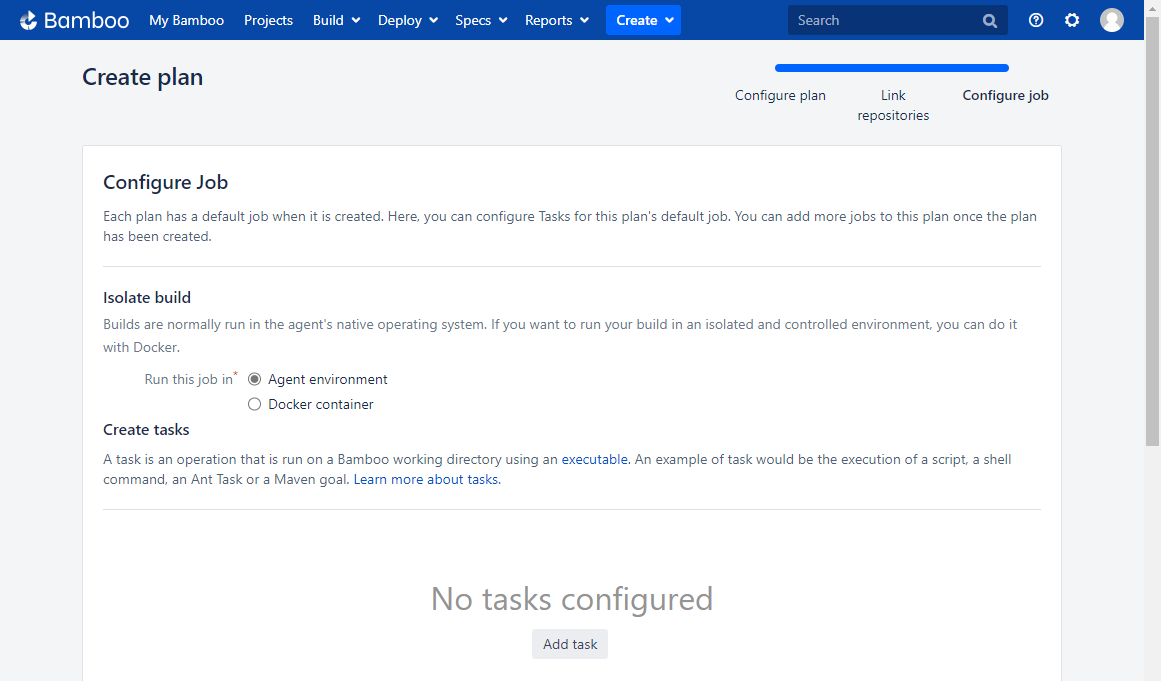Click the Run this job in label
The height and width of the screenshot is (681, 1161).
188,379
